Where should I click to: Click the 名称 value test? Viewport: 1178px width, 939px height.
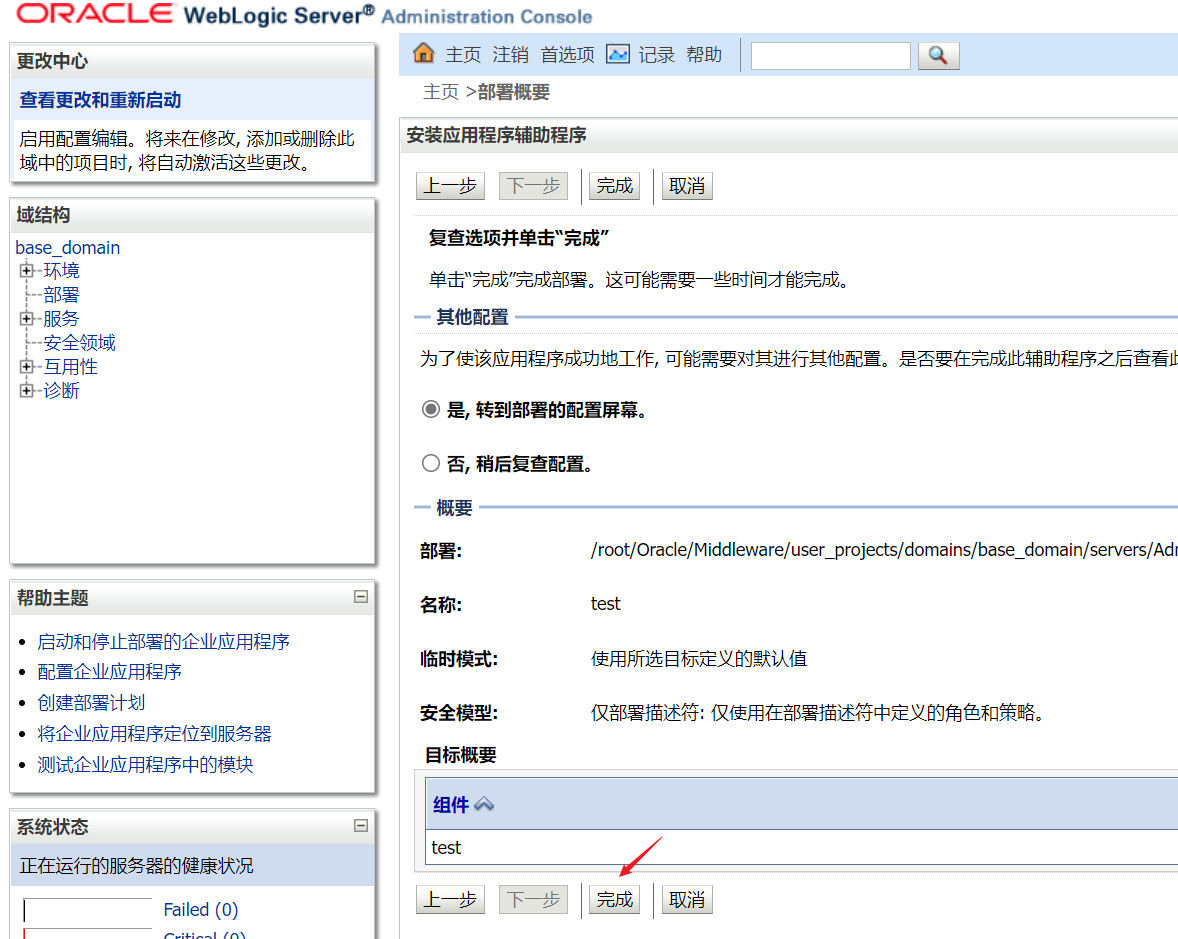point(606,604)
